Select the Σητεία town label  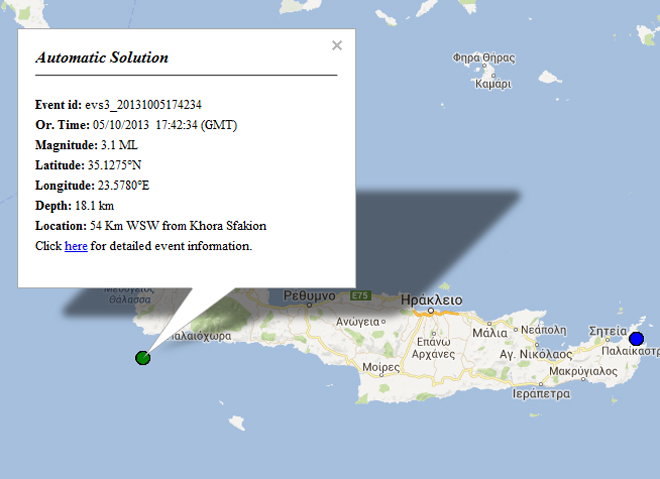point(607,329)
